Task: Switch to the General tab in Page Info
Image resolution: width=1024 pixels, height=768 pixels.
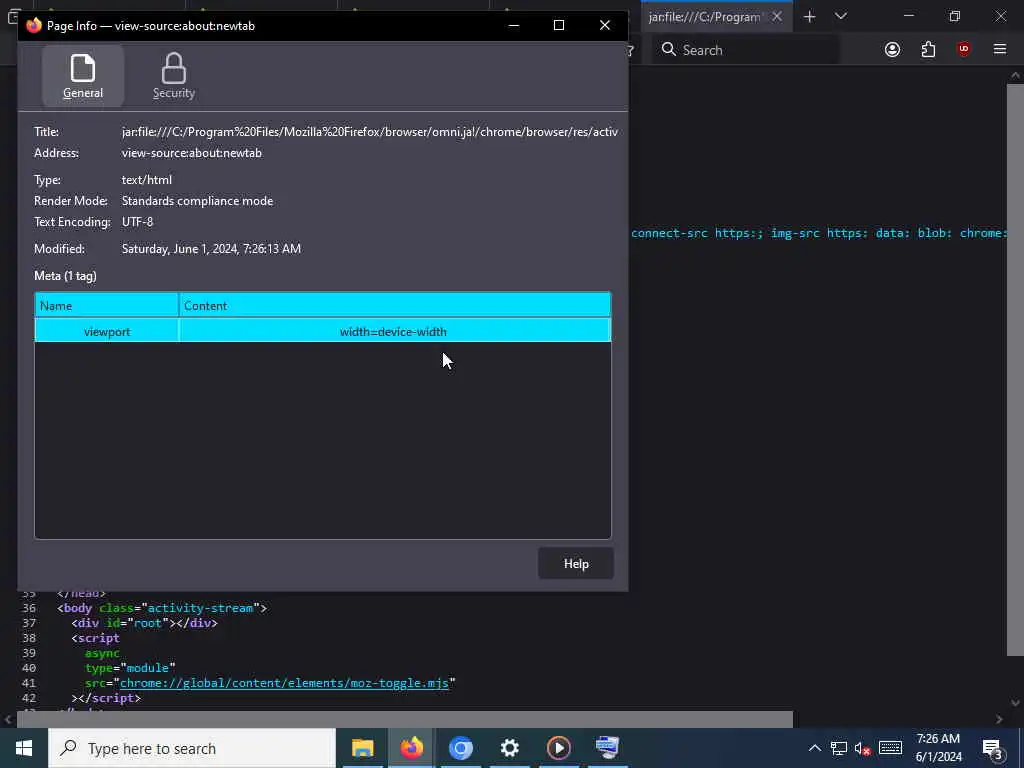Action: 83,76
